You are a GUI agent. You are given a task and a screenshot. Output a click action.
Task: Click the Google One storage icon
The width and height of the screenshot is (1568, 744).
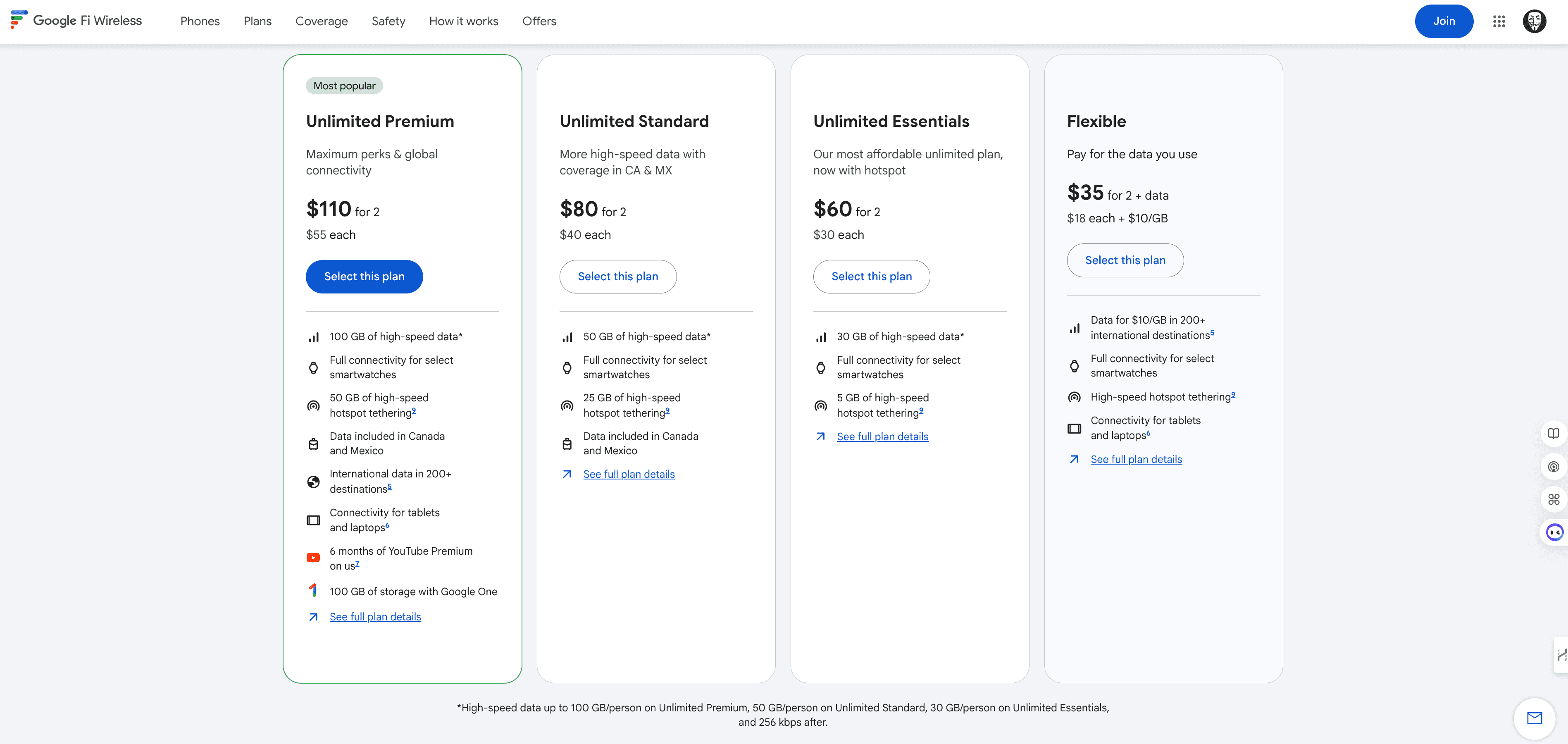point(313,590)
